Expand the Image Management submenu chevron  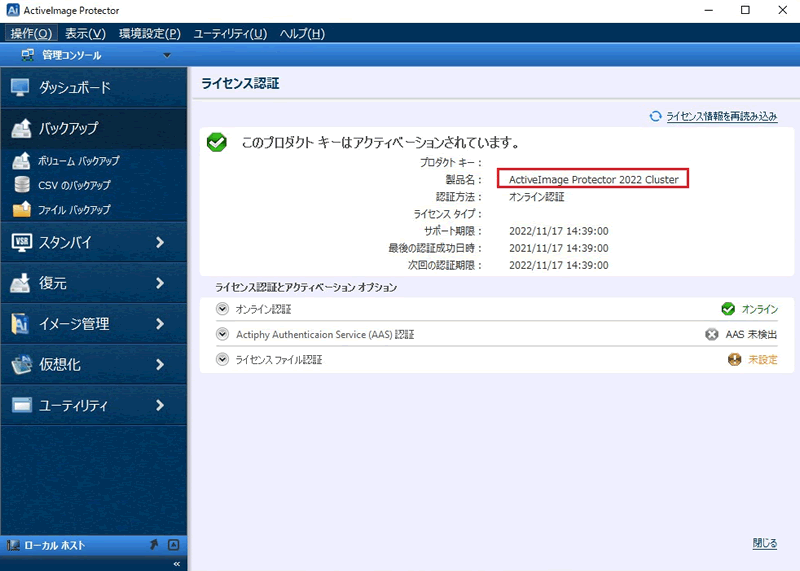pos(160,324)
